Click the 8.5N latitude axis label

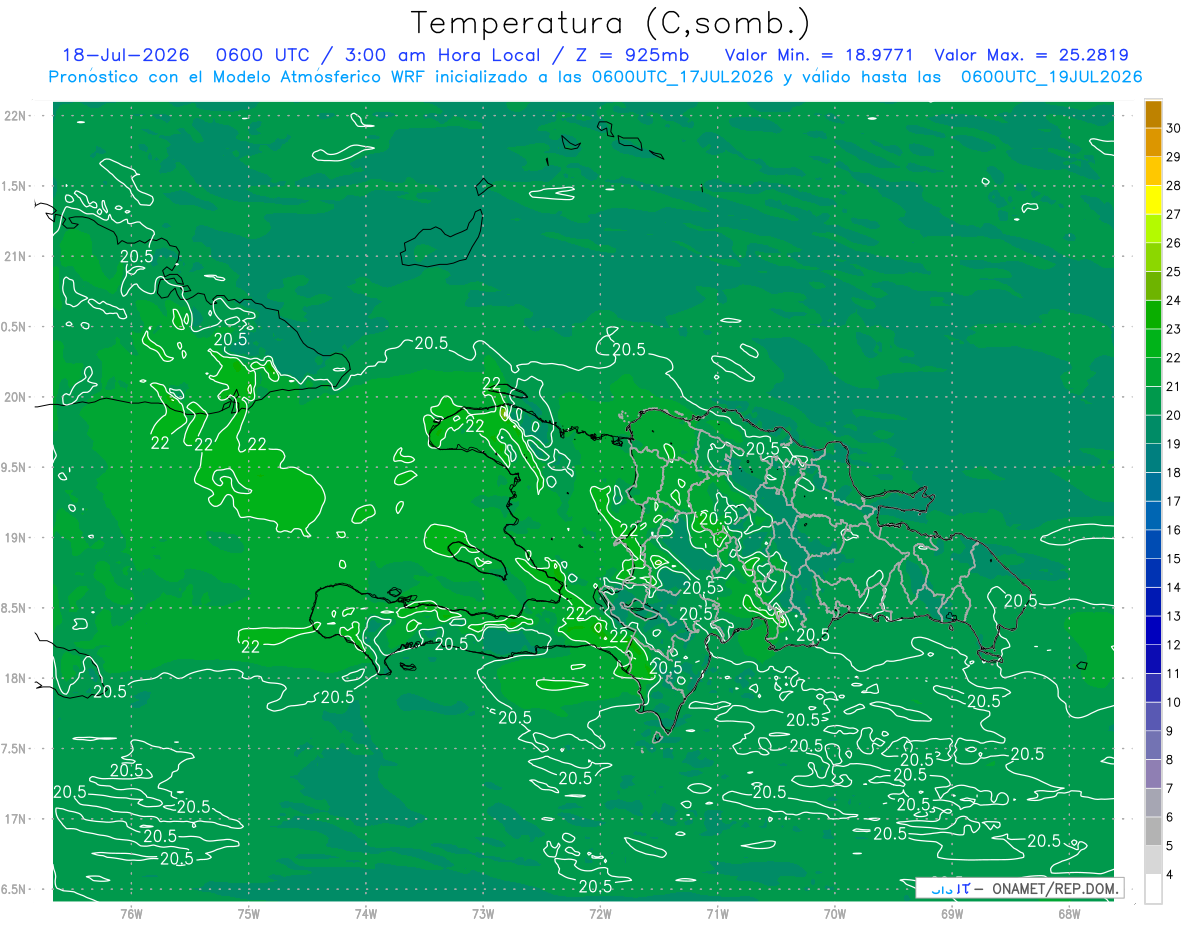pos(15,608)
